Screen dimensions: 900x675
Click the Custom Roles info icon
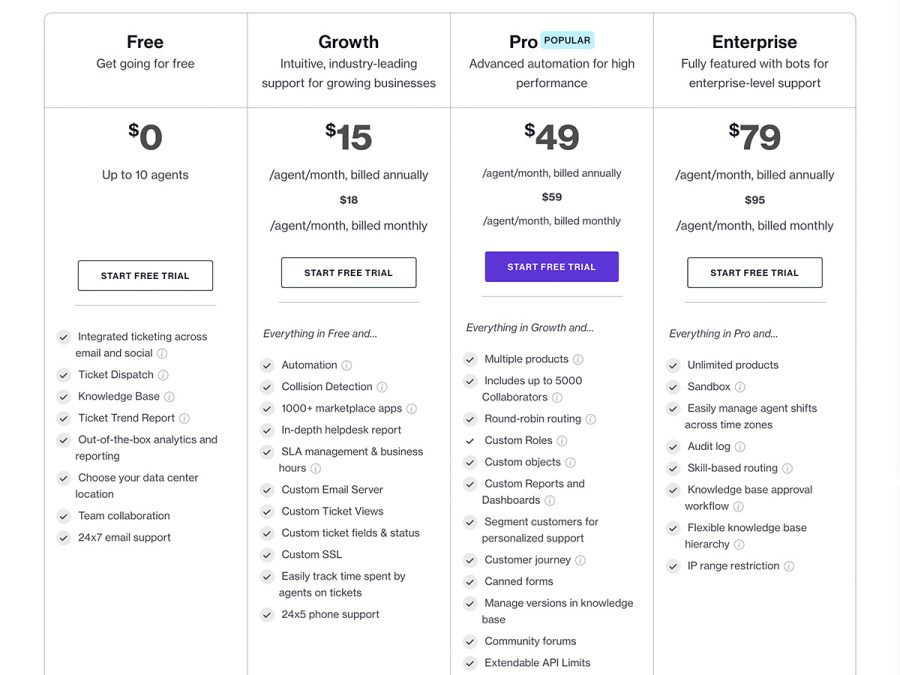[562, 440]
